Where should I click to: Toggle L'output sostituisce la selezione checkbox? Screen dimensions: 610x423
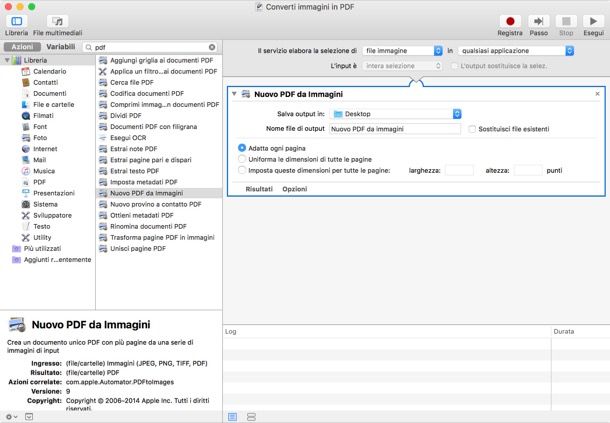tap(454, 66)
